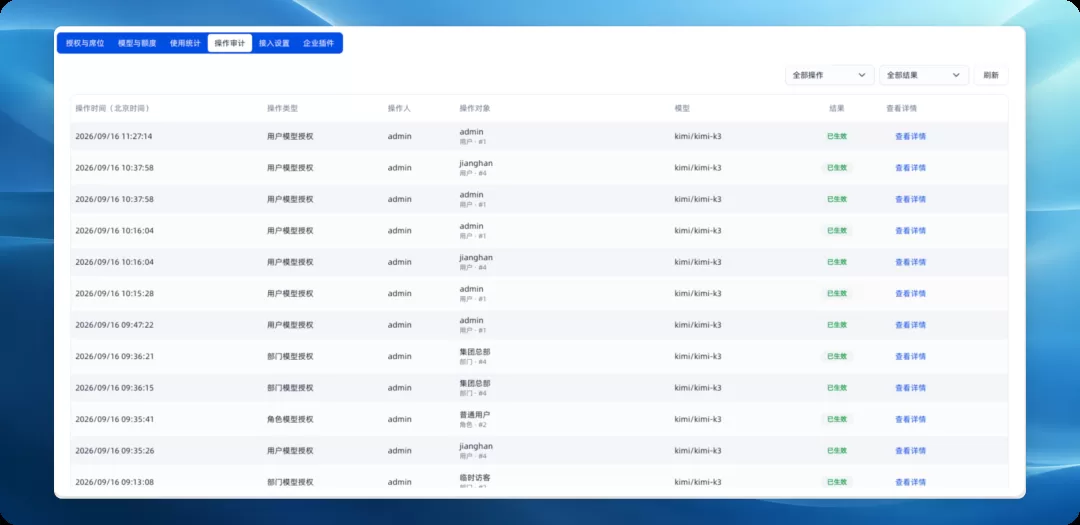The height and width of the screenshot is (525, 1080).
Task: Select timestamp 2026/09/16 09:36:21
Action: click(114, 357)
